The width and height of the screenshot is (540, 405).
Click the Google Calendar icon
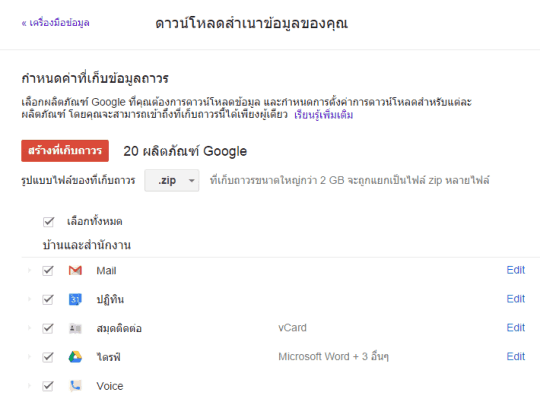75,299
